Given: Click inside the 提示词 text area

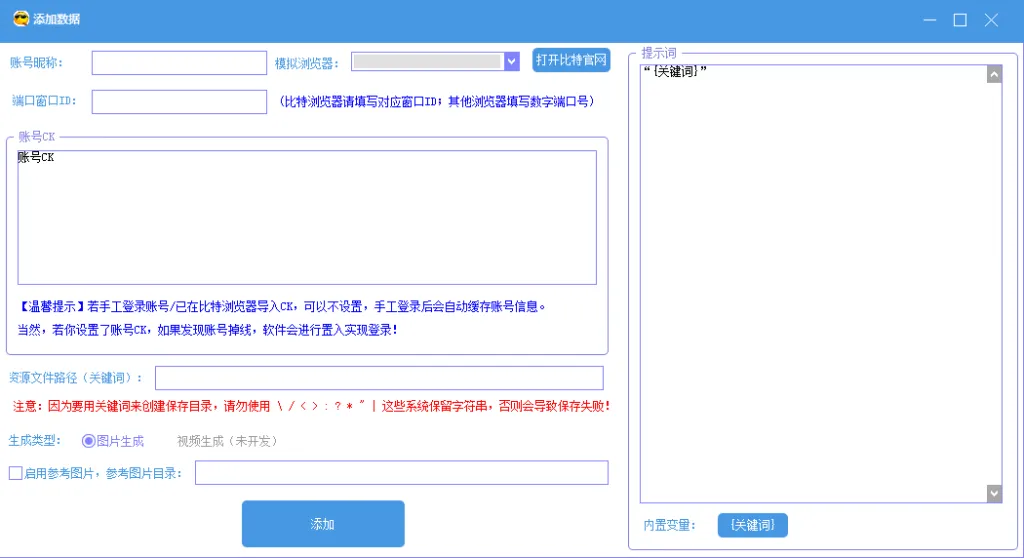Looking at the screenshot, I should pyautogui.click(x=813, y=284).
